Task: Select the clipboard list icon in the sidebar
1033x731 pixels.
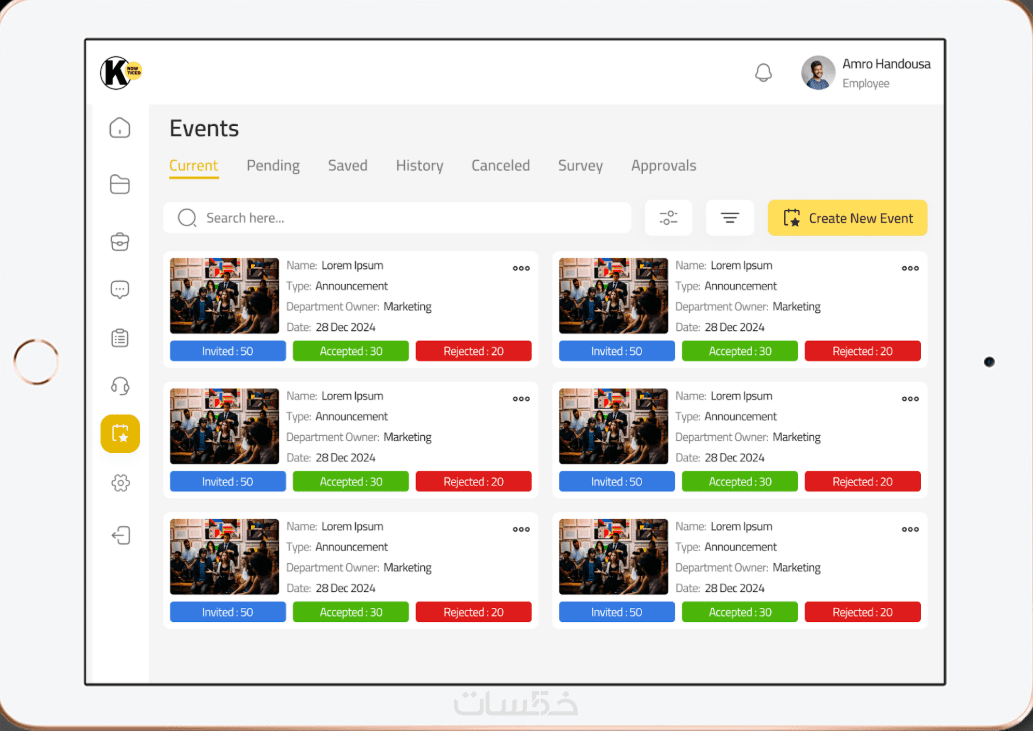Action: (120, 338)
